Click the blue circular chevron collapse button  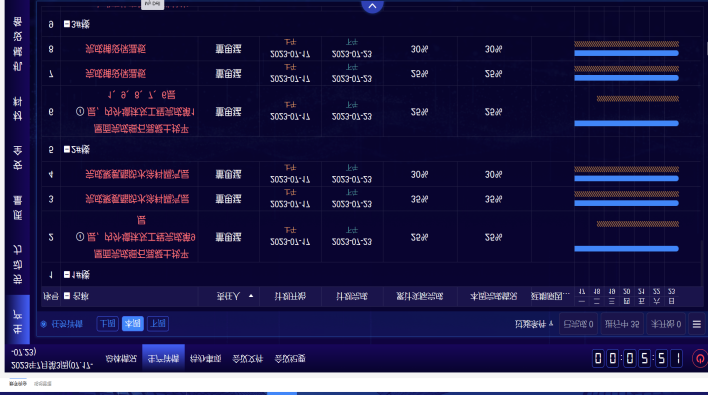(x=372, y=6)
